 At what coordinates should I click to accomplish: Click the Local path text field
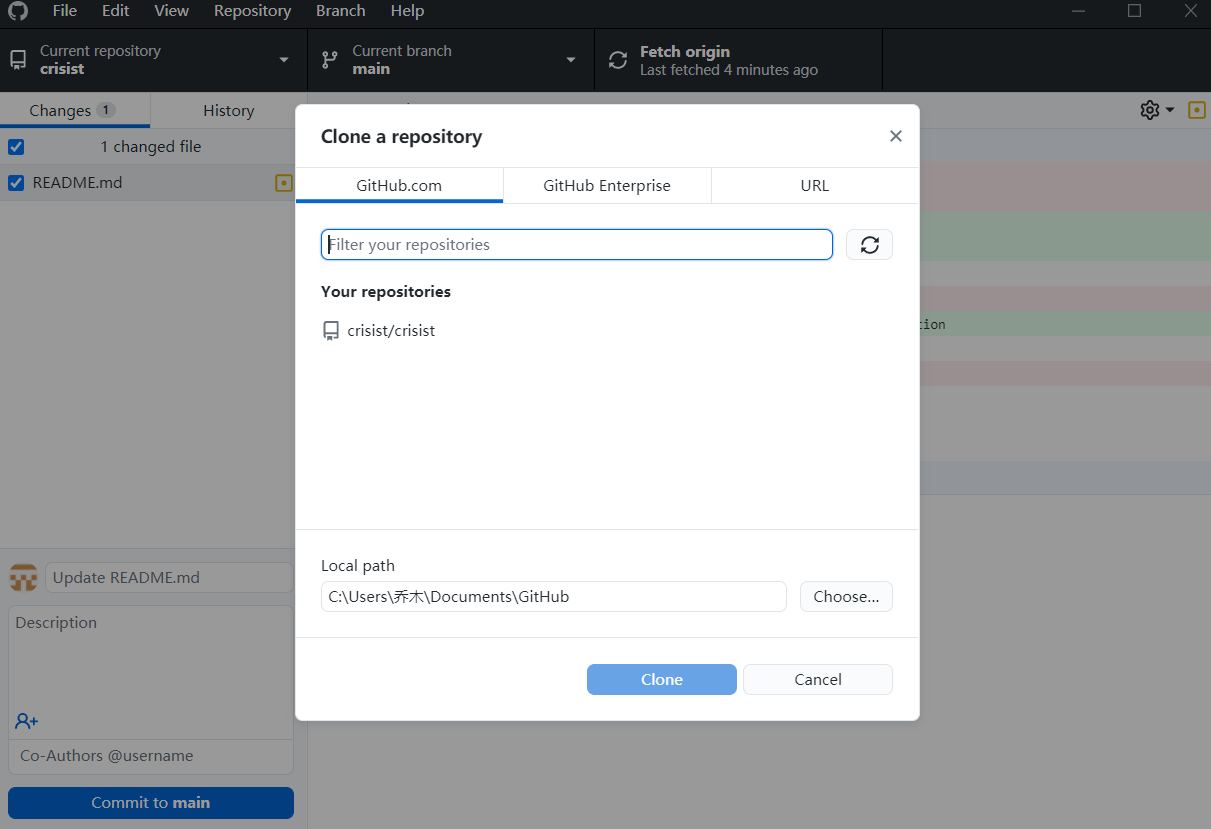pos(554,597)
